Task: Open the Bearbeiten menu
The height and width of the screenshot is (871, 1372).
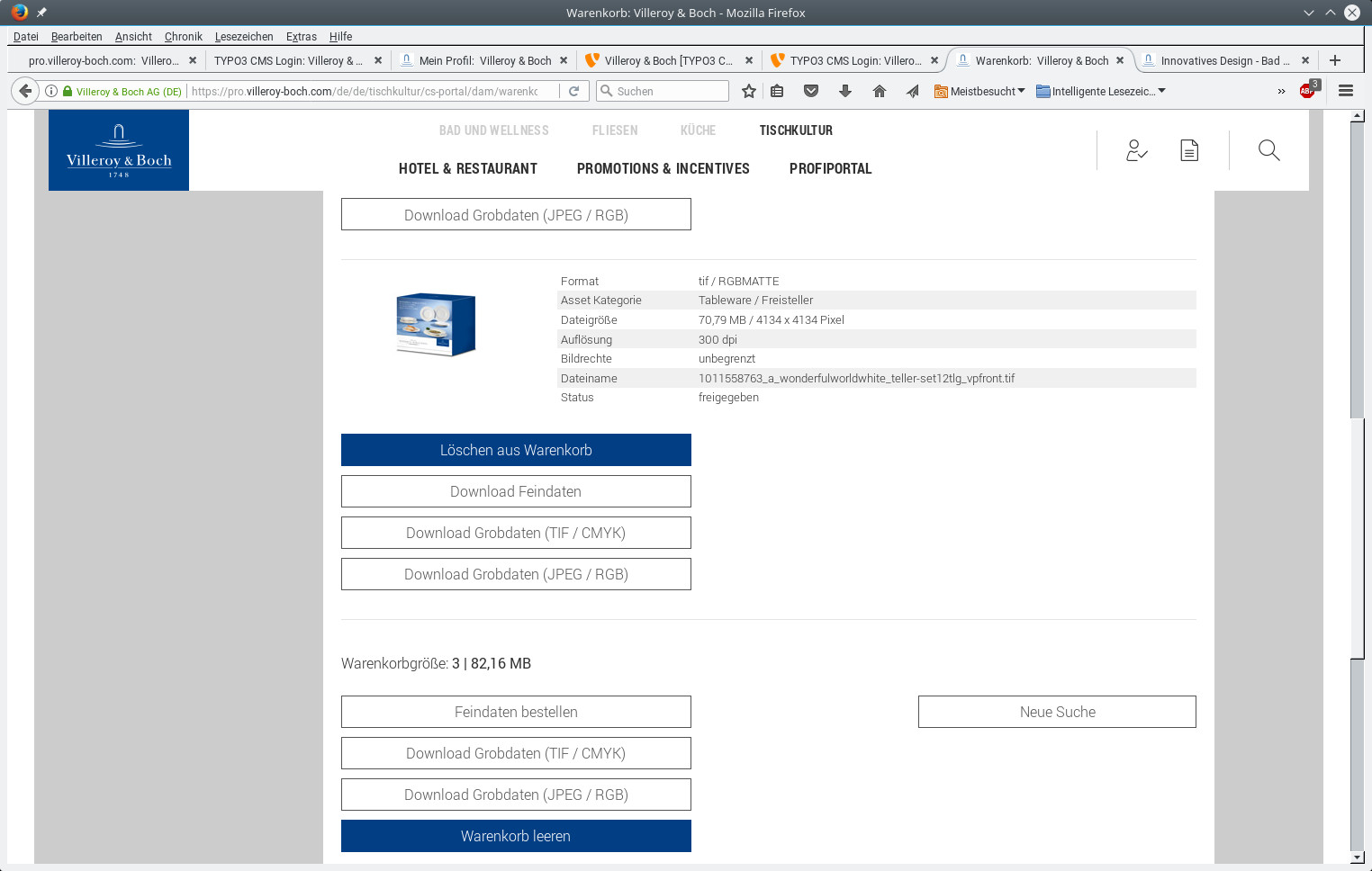Action: 77,36
